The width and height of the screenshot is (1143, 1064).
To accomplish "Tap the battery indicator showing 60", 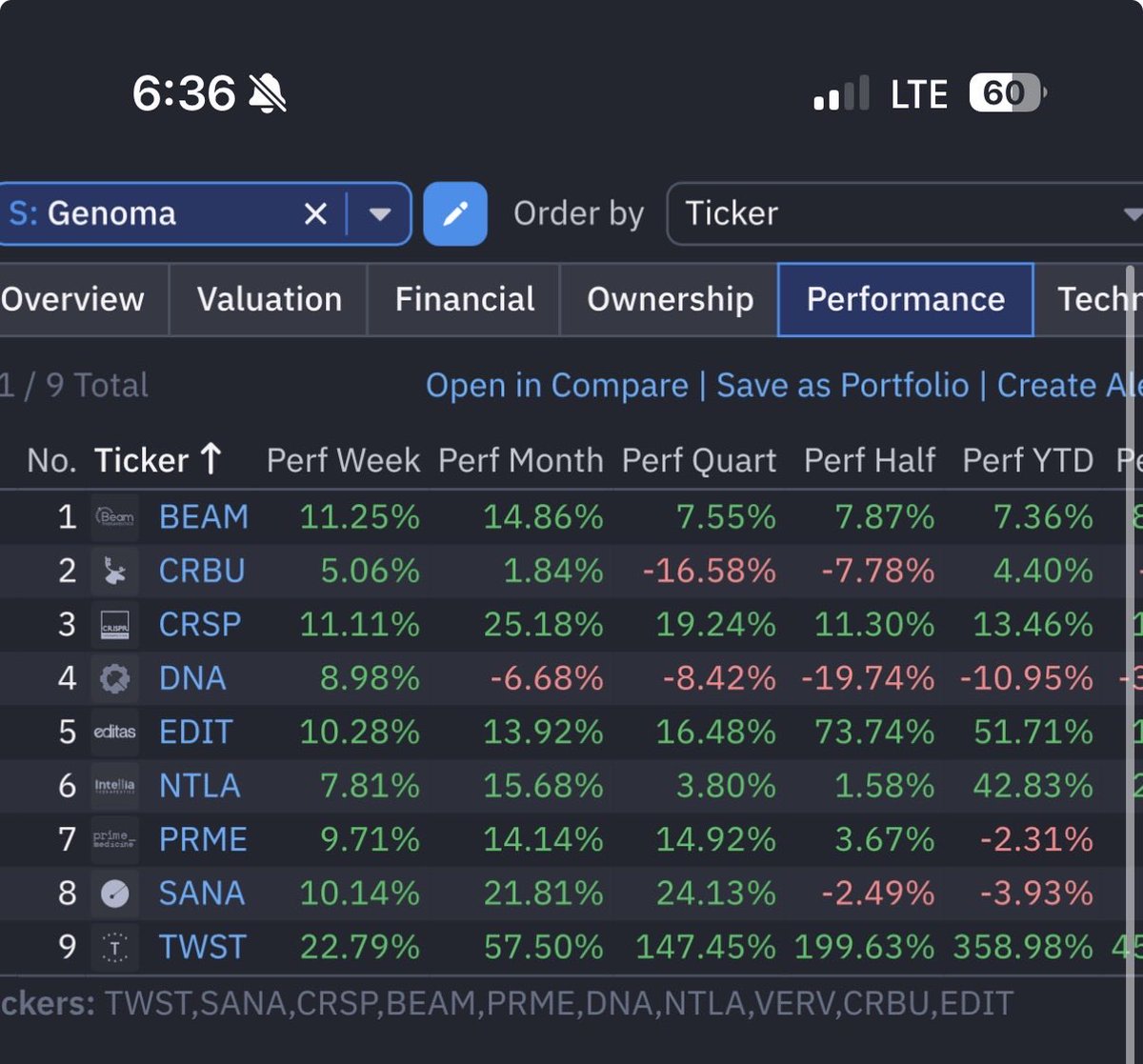I will point(1008,93).
